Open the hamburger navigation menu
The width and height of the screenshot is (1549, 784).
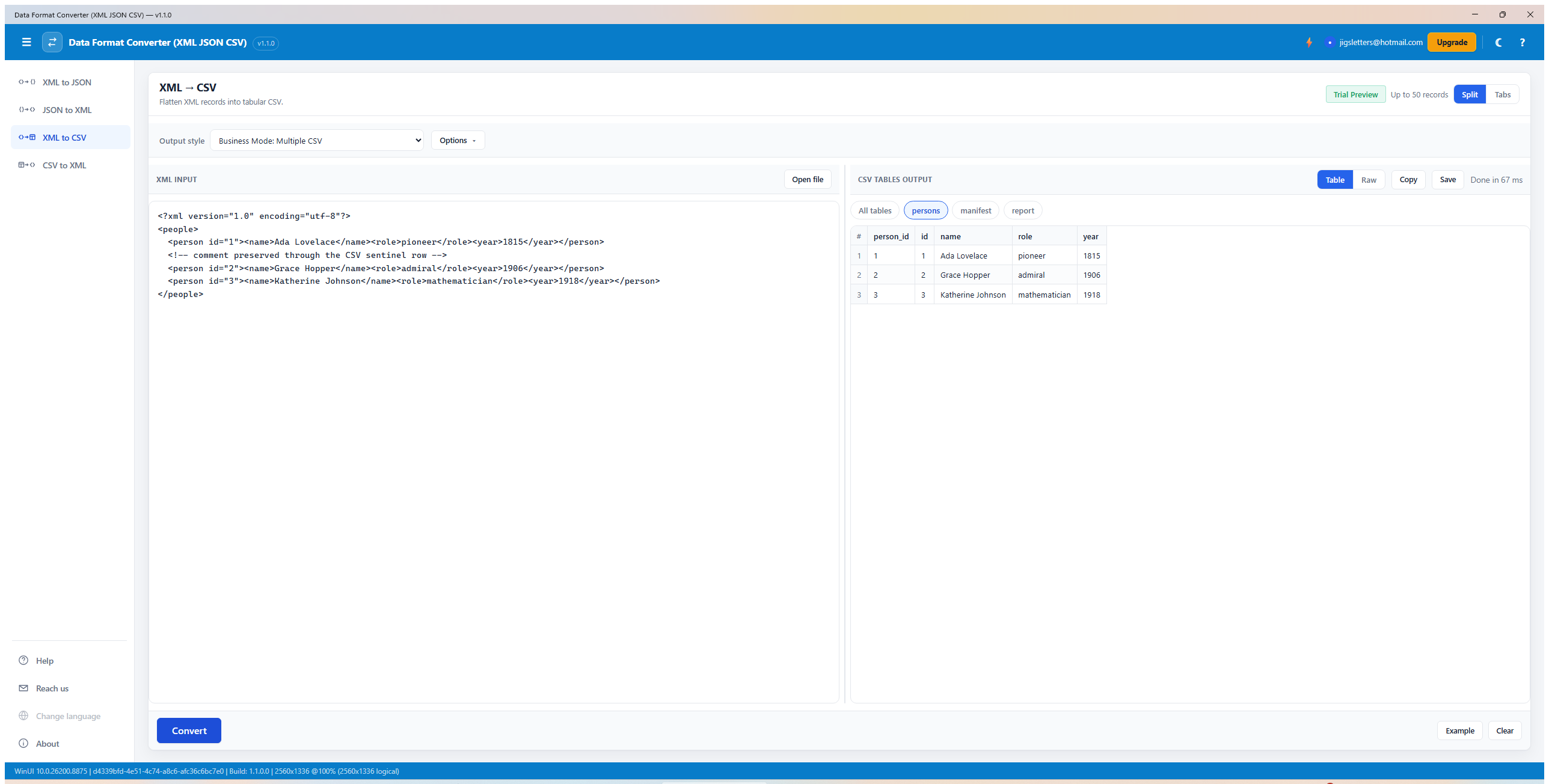point(26,42)
